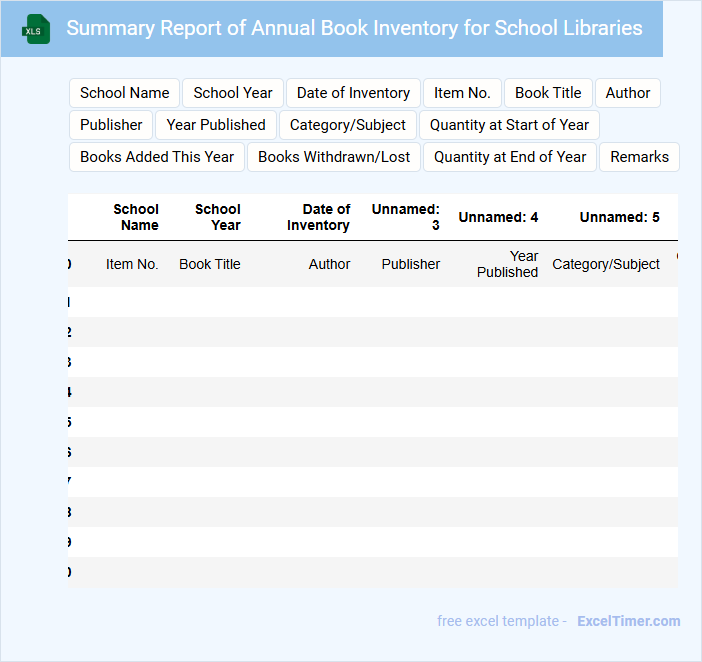Image resolution: width=702 pixels, height=662 pixels.
Task: Select the School Year tag
Action: point(233,93)
